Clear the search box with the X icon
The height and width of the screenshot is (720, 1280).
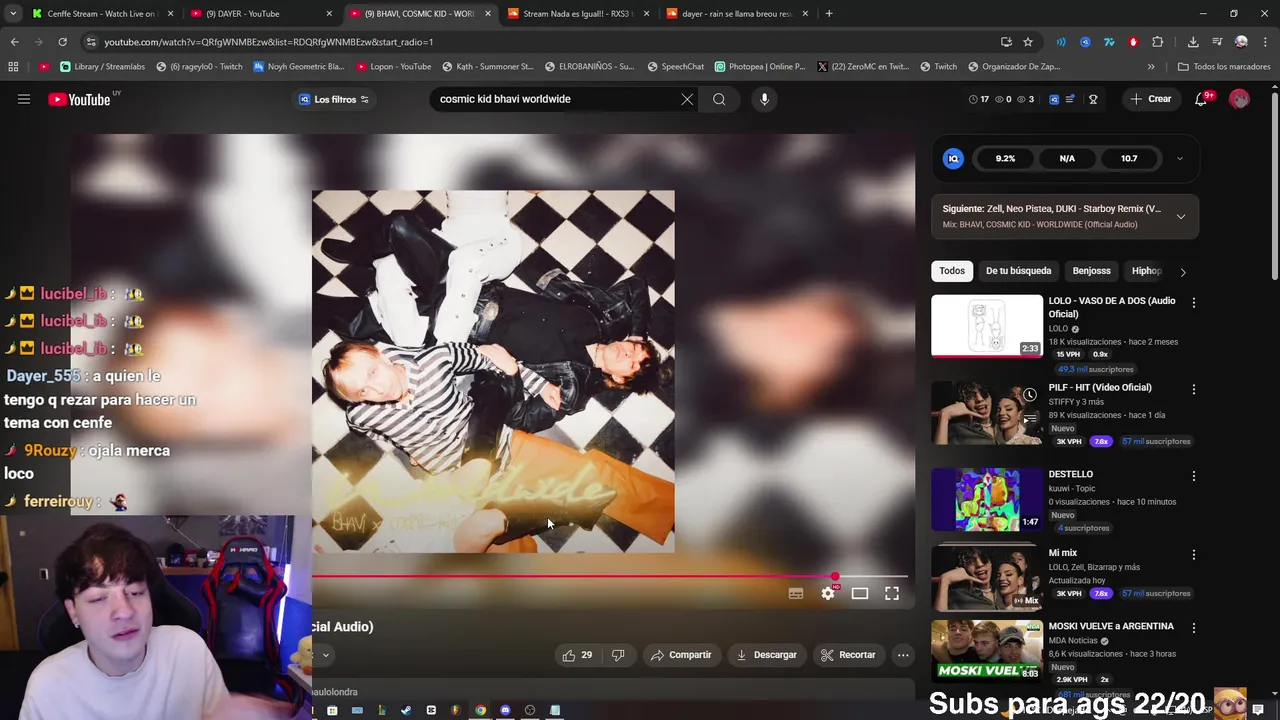point(687,99)
